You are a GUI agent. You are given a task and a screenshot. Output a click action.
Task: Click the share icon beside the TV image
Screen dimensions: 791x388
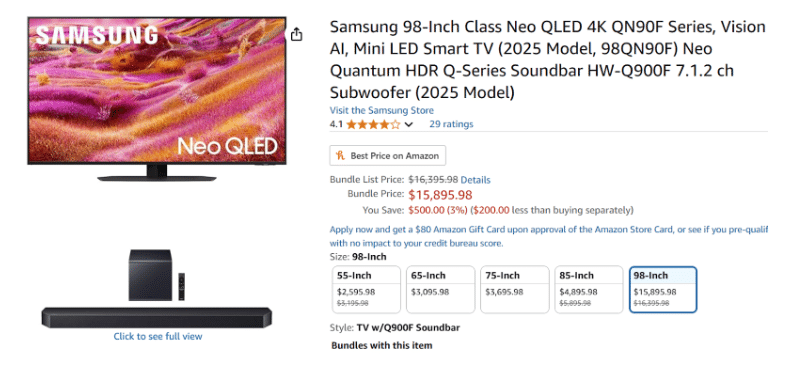coord(297,34)
